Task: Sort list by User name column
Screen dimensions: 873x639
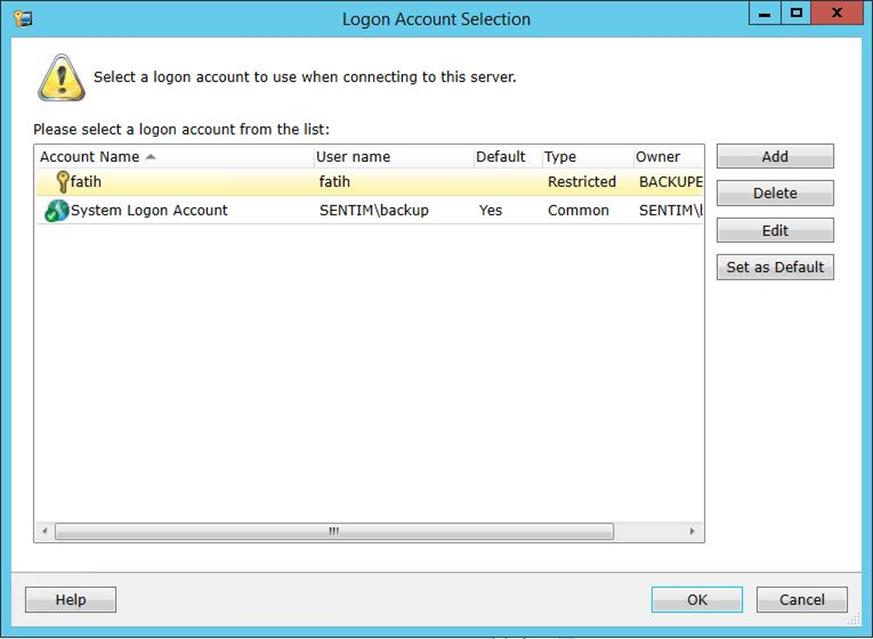Action: (394, 157)
